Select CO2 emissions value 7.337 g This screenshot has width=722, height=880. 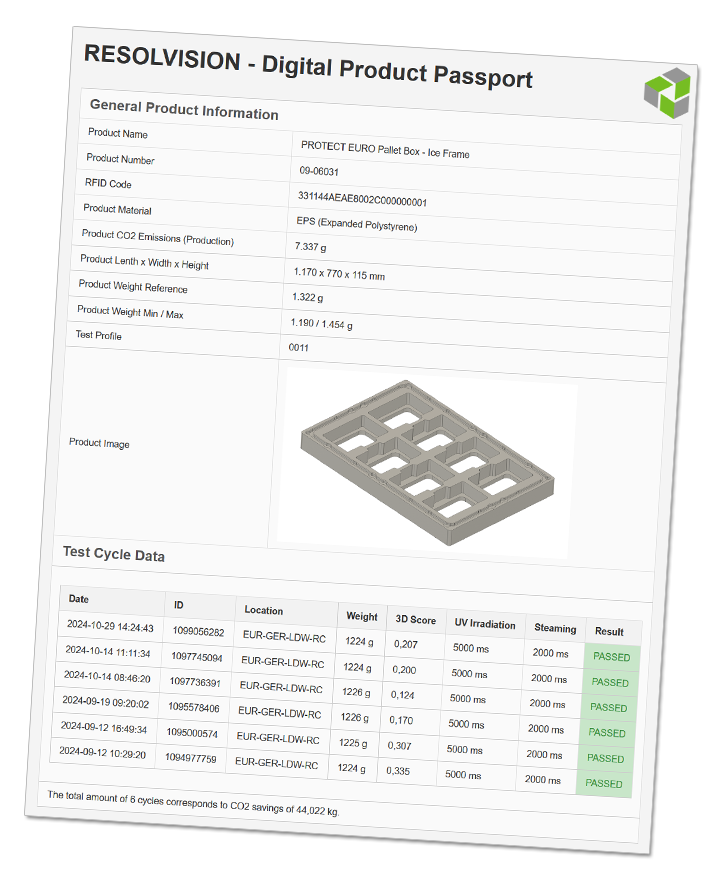tap(310, 246)
